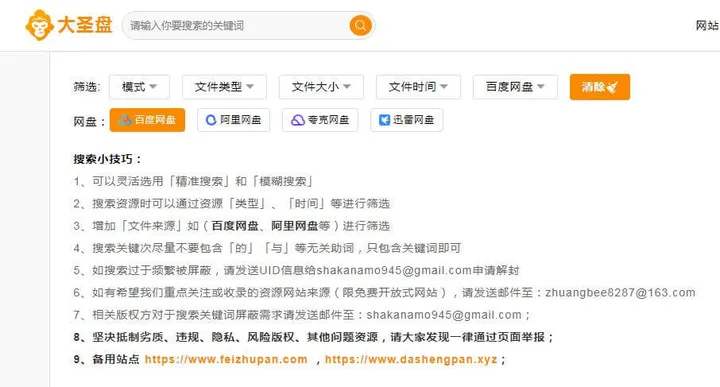Click the orange search magnifier button
The width and height of the screenshot is (720, 387).
click(360, 25)
